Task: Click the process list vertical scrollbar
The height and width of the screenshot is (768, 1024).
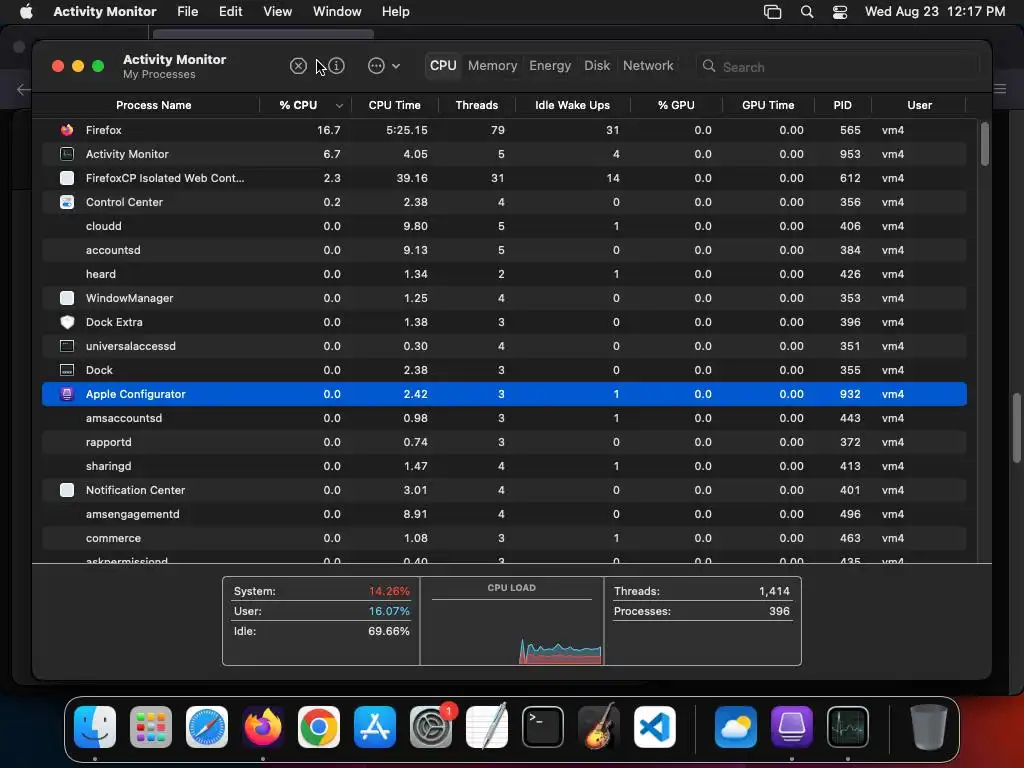Action: [984, 144]
